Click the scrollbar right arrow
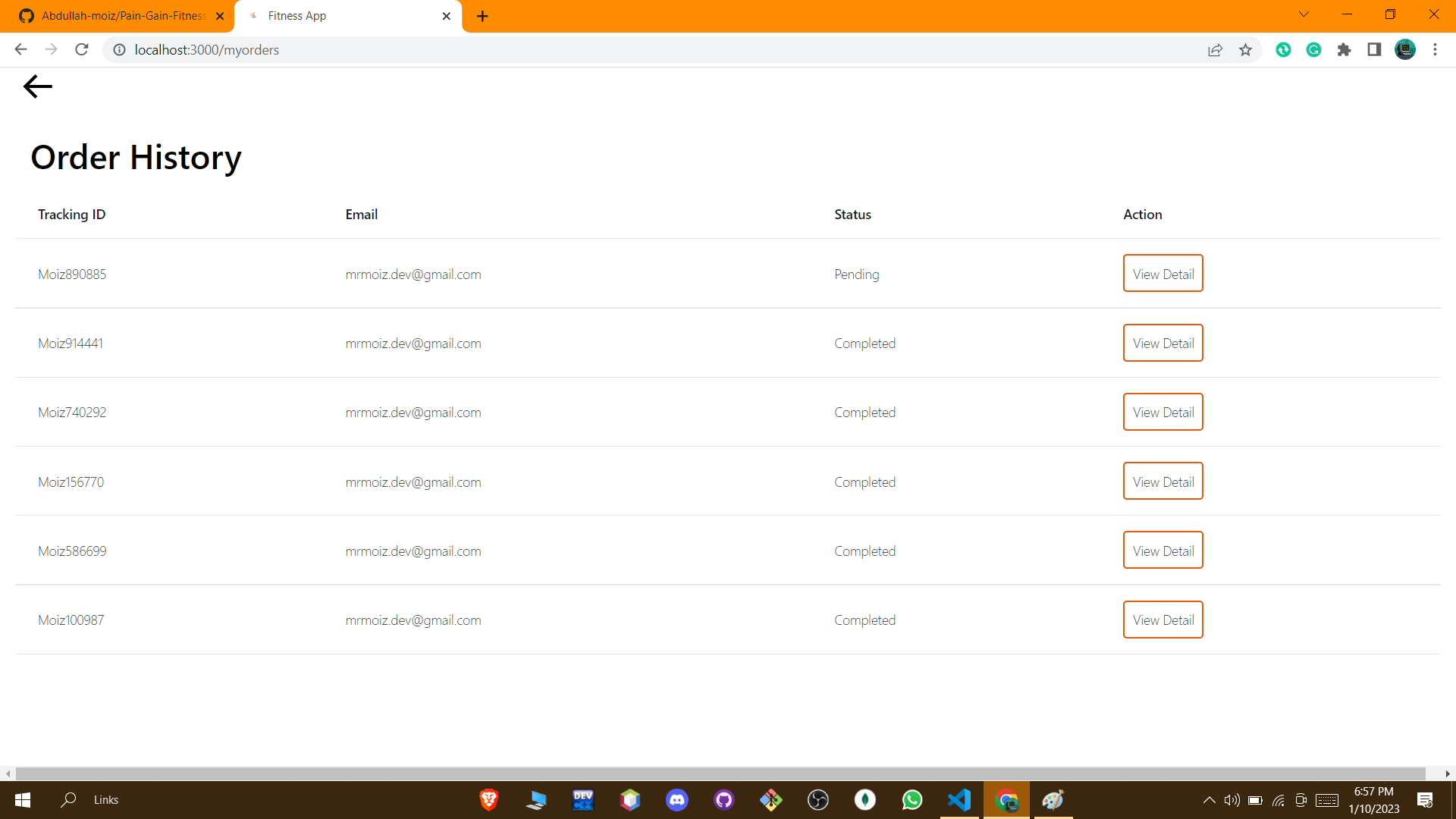This screenshot has width=1456, height=819. tap(1447, 773)
